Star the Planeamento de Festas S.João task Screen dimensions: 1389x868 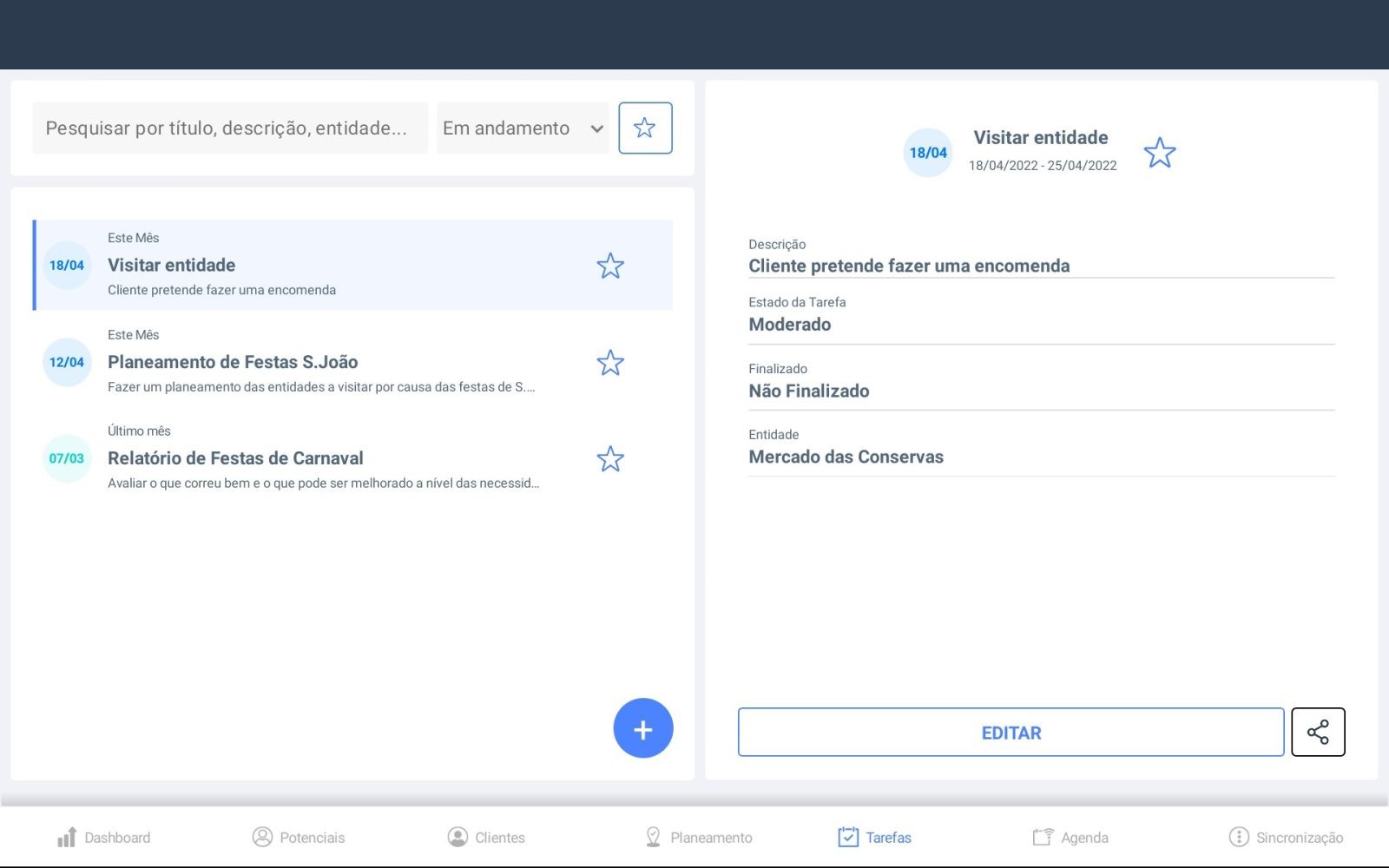(610, 363)
